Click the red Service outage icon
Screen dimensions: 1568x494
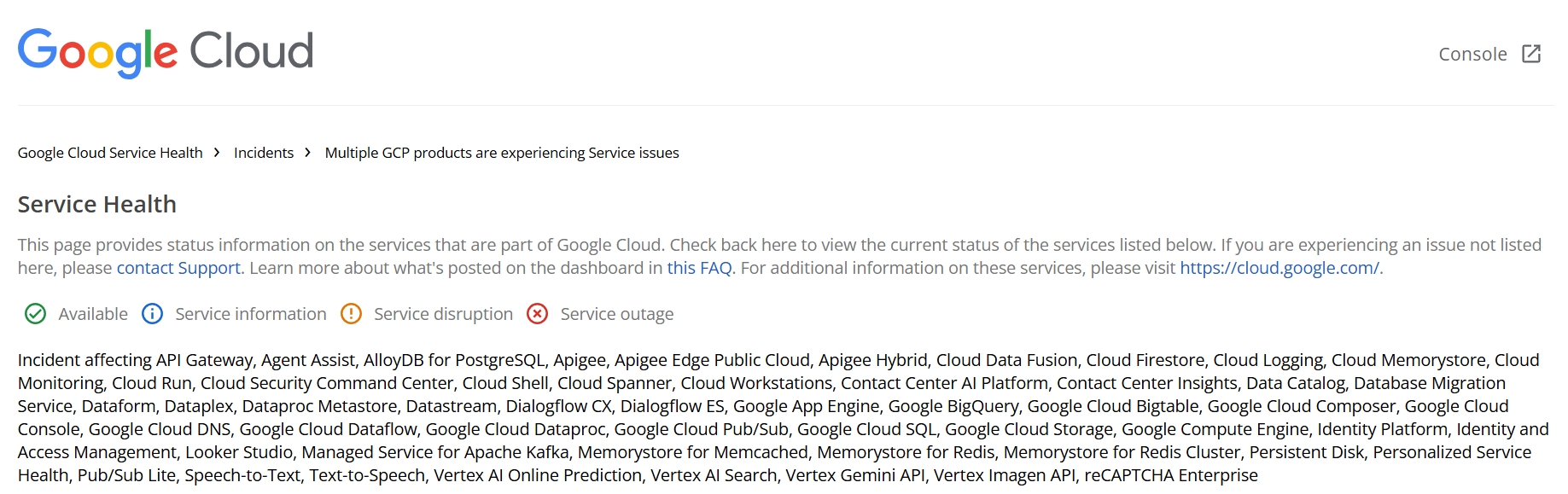[x=538, y=314]
